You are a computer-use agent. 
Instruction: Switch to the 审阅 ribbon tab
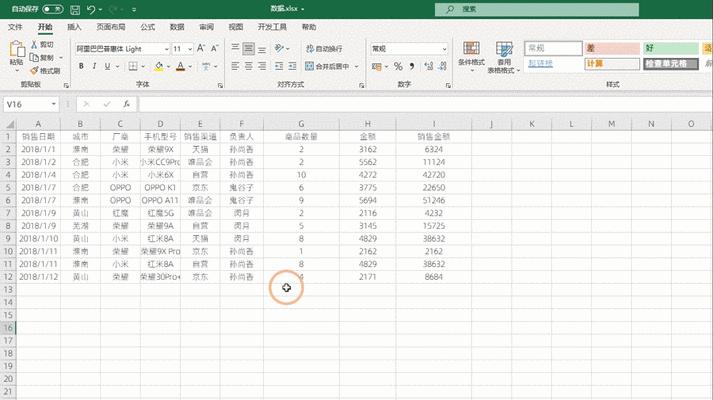tap(206, 27)
